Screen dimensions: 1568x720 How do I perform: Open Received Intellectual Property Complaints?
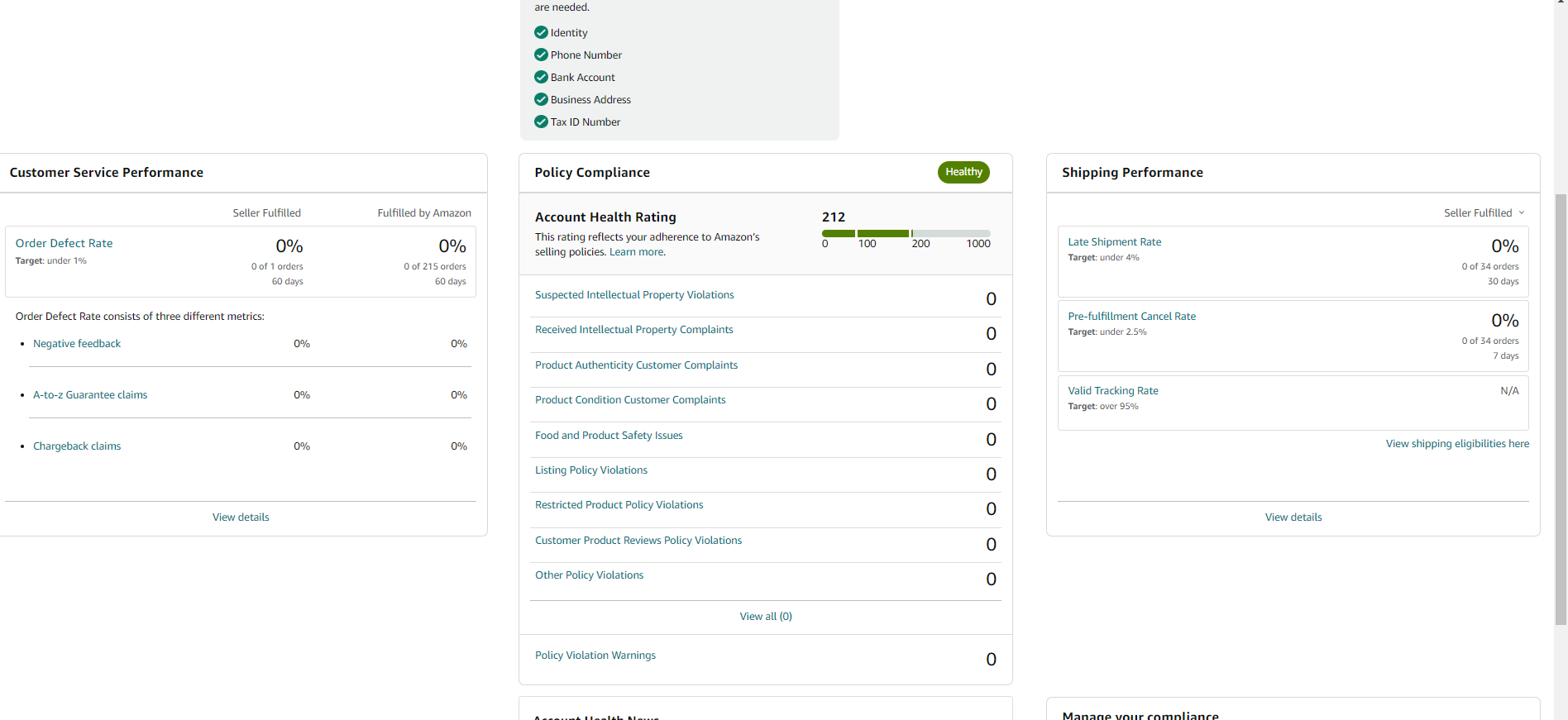click(x=633, y=329)
